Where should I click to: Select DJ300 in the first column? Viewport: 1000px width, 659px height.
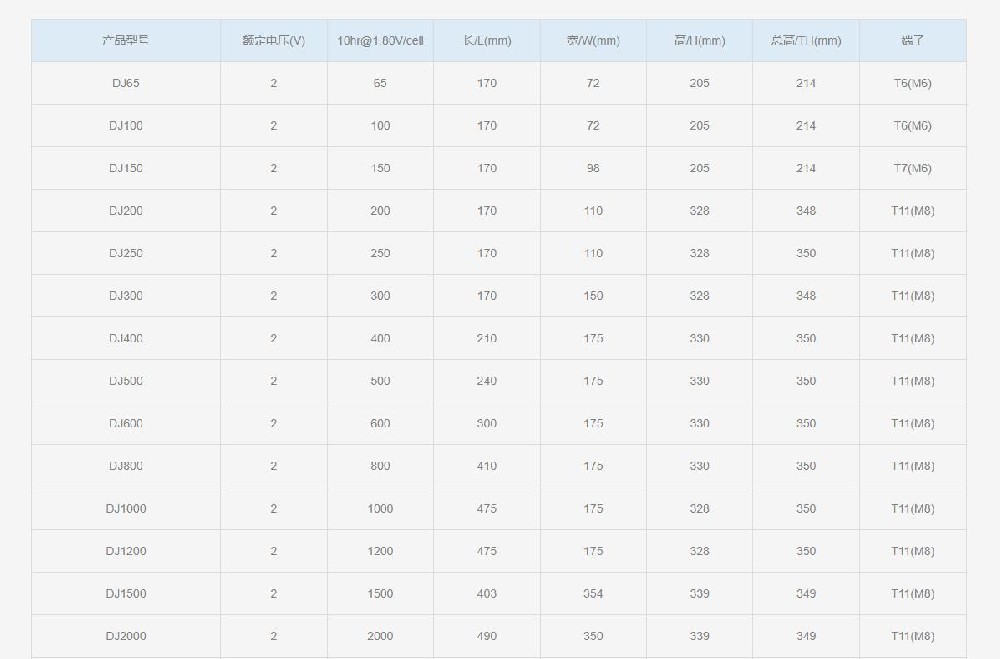(126, 296)
